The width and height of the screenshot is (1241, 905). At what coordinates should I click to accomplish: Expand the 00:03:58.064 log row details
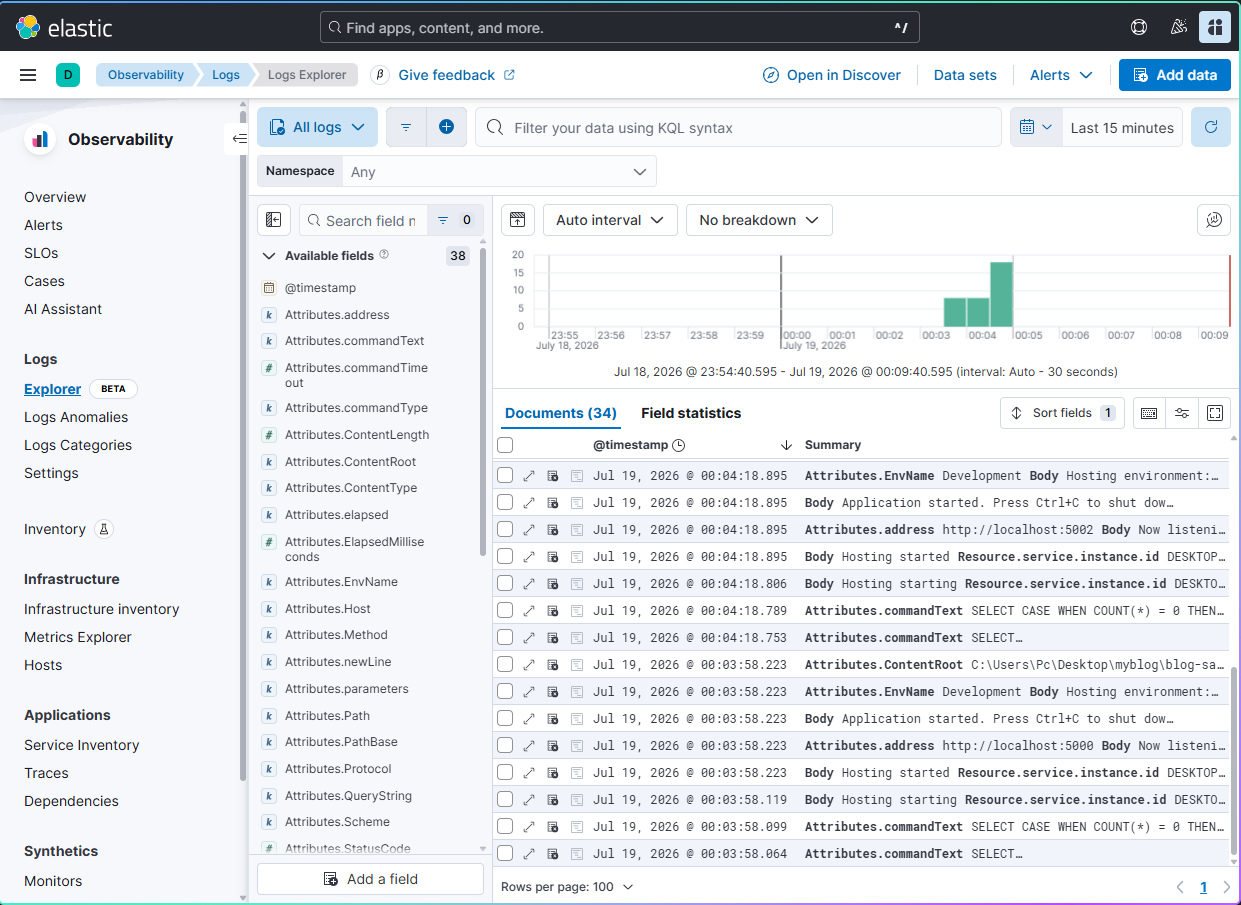click(x=529, y=854)
